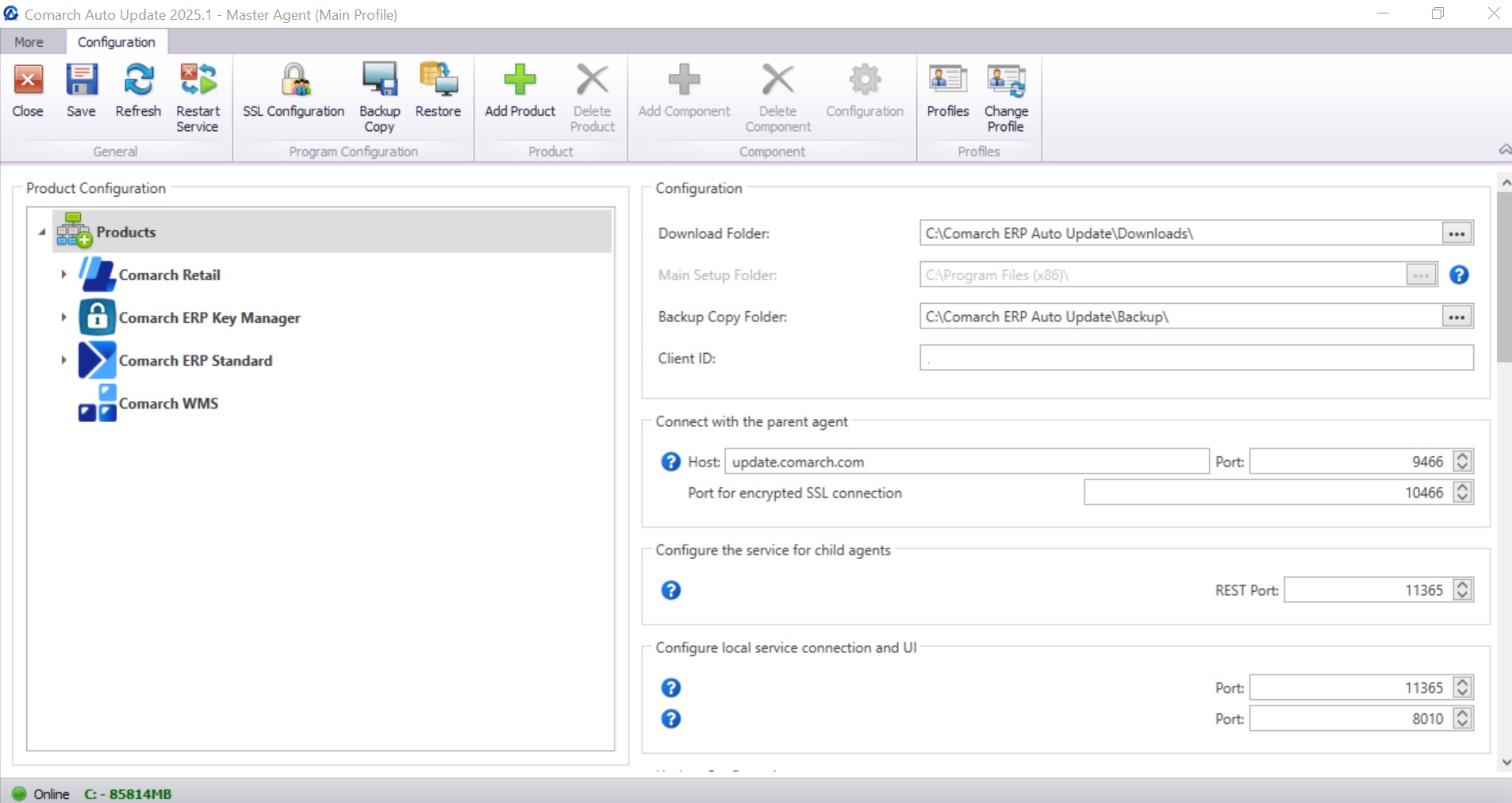Click the Comarch ERP Standard icon
This screenshot has height=803, width=1512.
click(x=98, y=360)
